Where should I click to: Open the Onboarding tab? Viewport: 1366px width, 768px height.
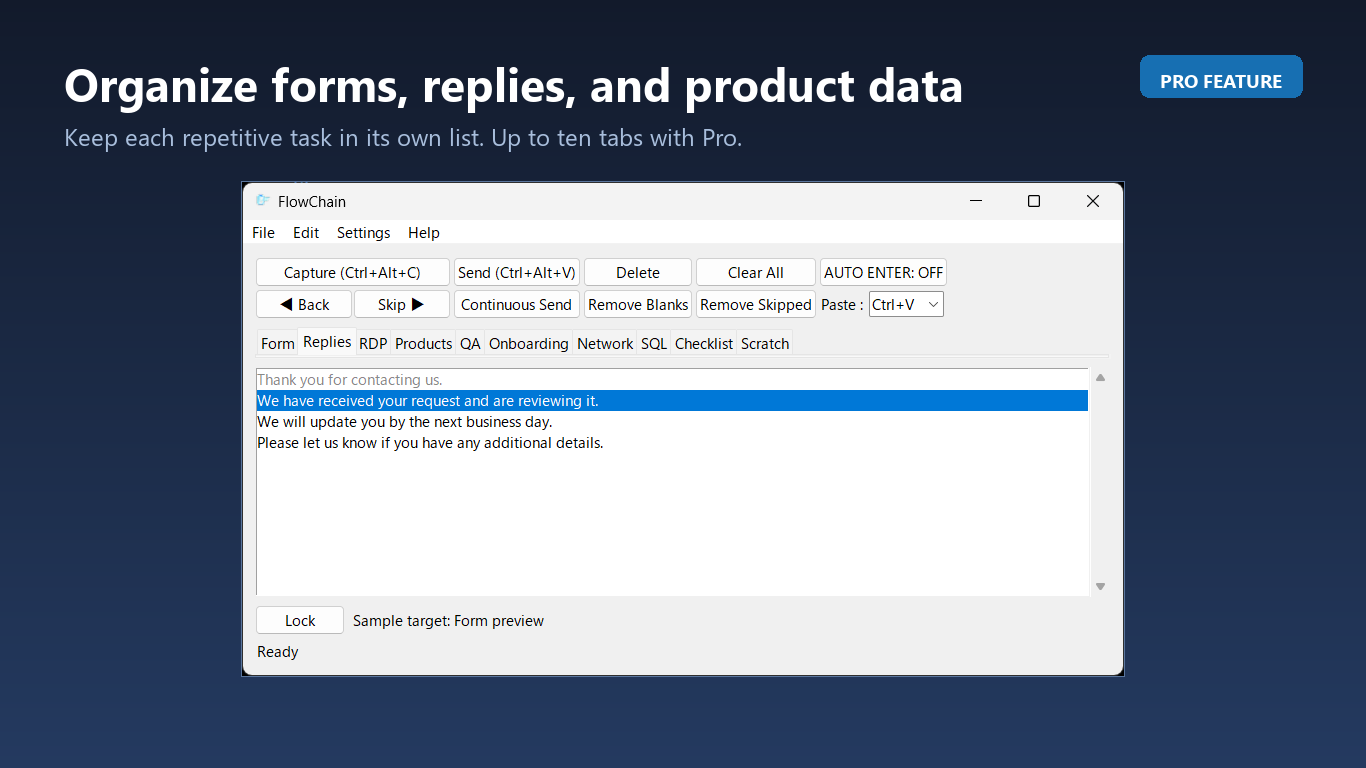click(x=528, y=343)
